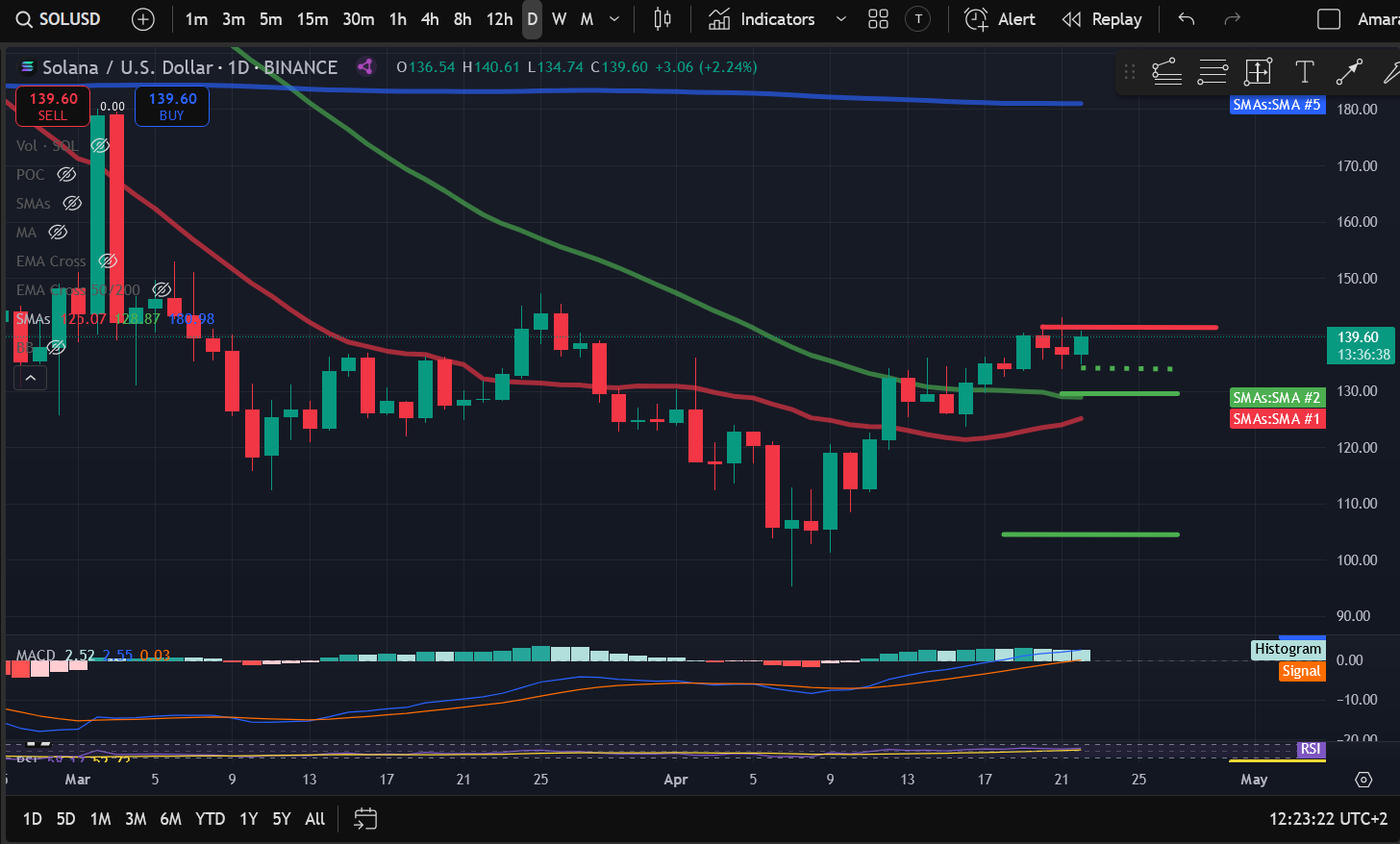This screenshot has width=1400, height=844.
Task: Select the horizontal lines drawing tool
Action: 1212,71
